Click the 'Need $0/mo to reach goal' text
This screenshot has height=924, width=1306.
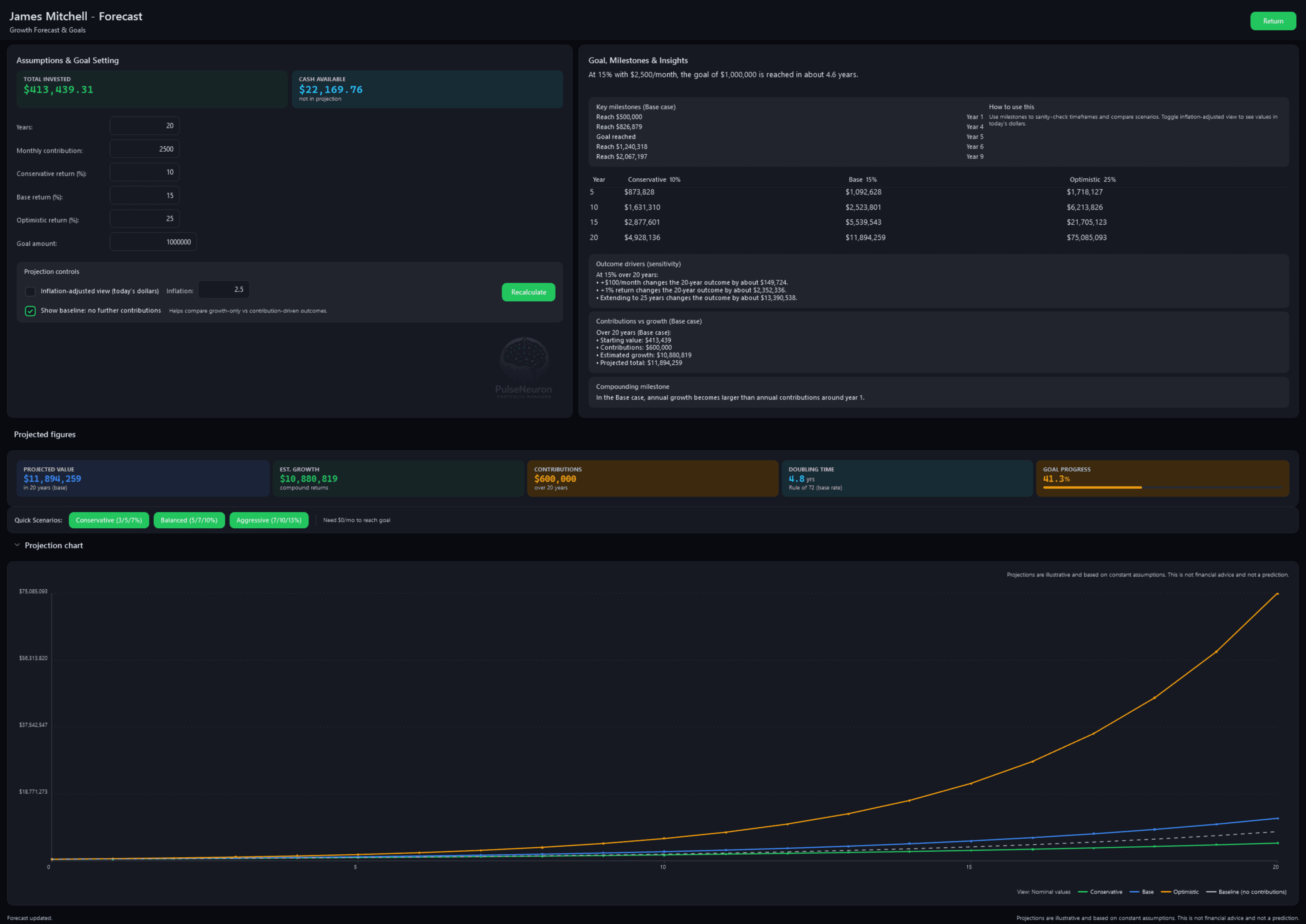(356, 520)
